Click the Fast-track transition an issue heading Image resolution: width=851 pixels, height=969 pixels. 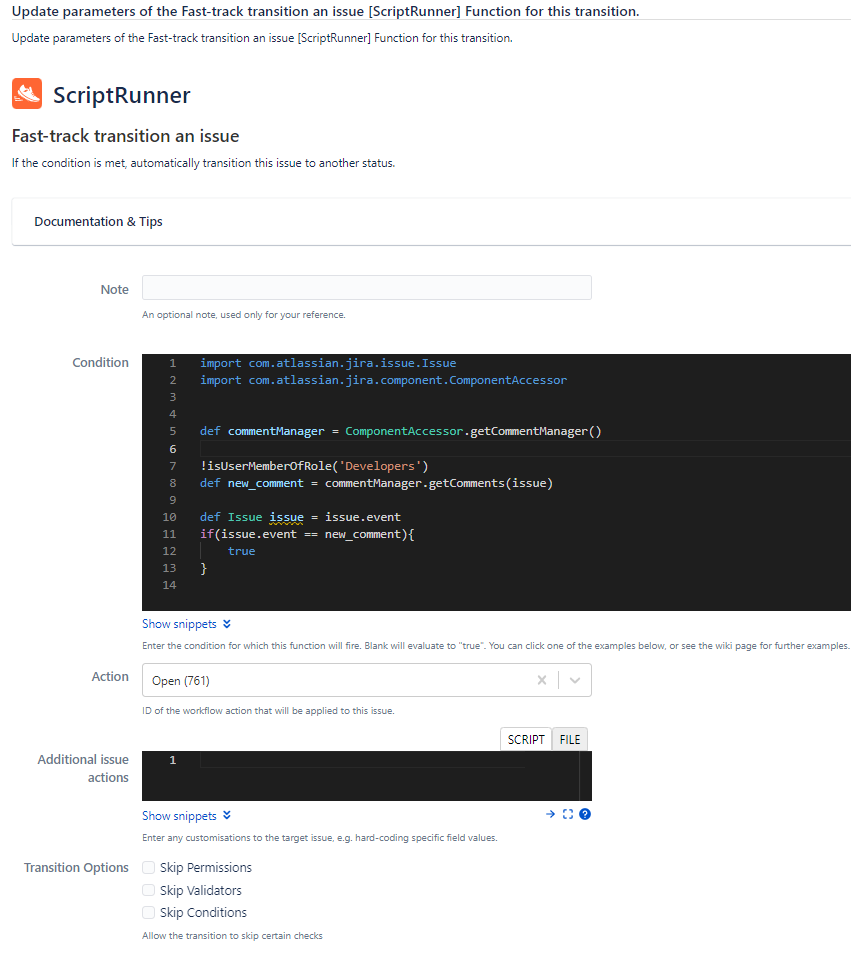(x=125, y=136)
